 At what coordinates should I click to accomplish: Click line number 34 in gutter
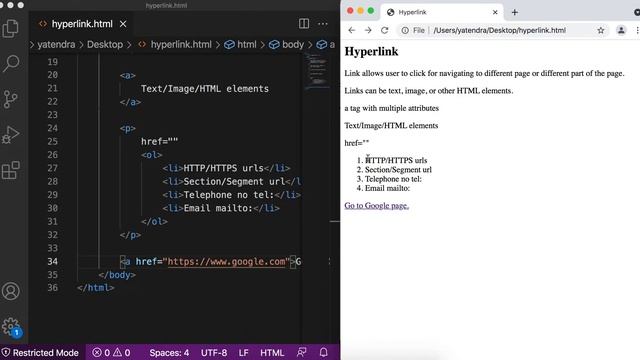[x=52, y=262]
